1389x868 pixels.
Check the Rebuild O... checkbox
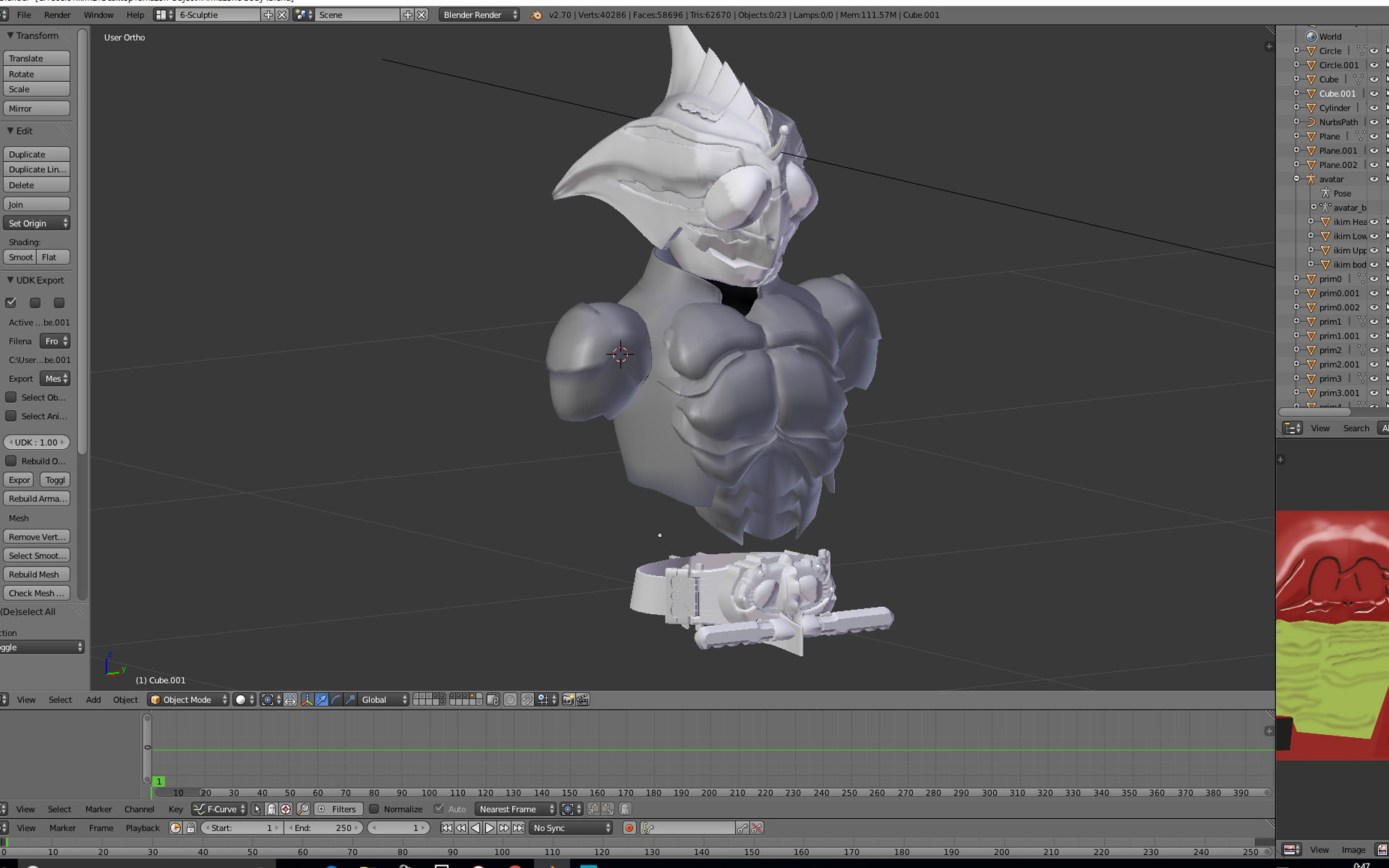tap(11, 461)
